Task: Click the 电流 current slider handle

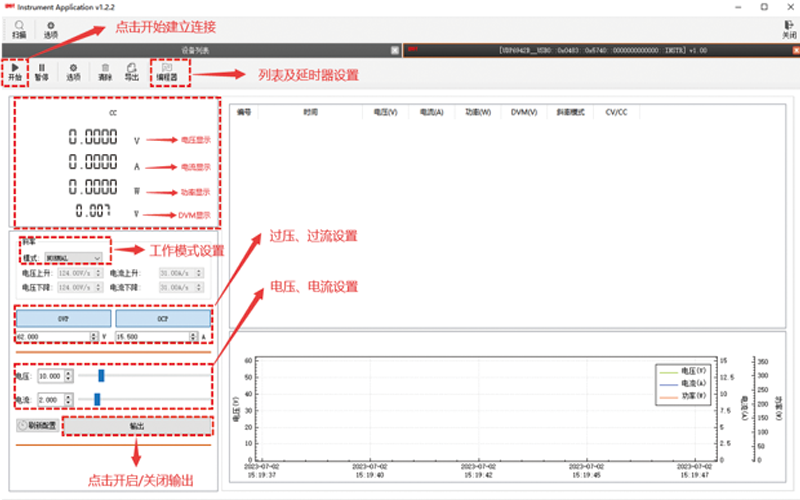Action: pos(97,399)
